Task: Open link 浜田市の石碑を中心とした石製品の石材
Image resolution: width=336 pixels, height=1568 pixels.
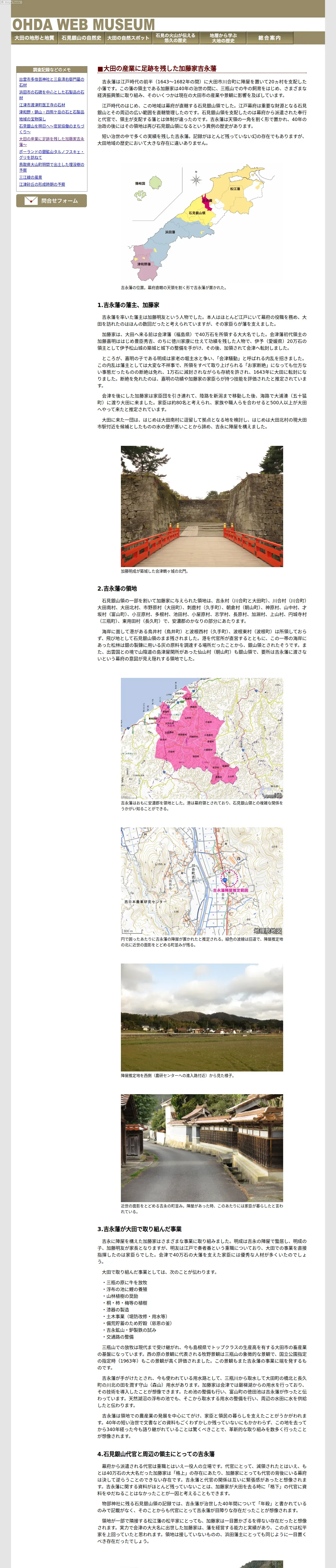Action: [x=52, y=95]
